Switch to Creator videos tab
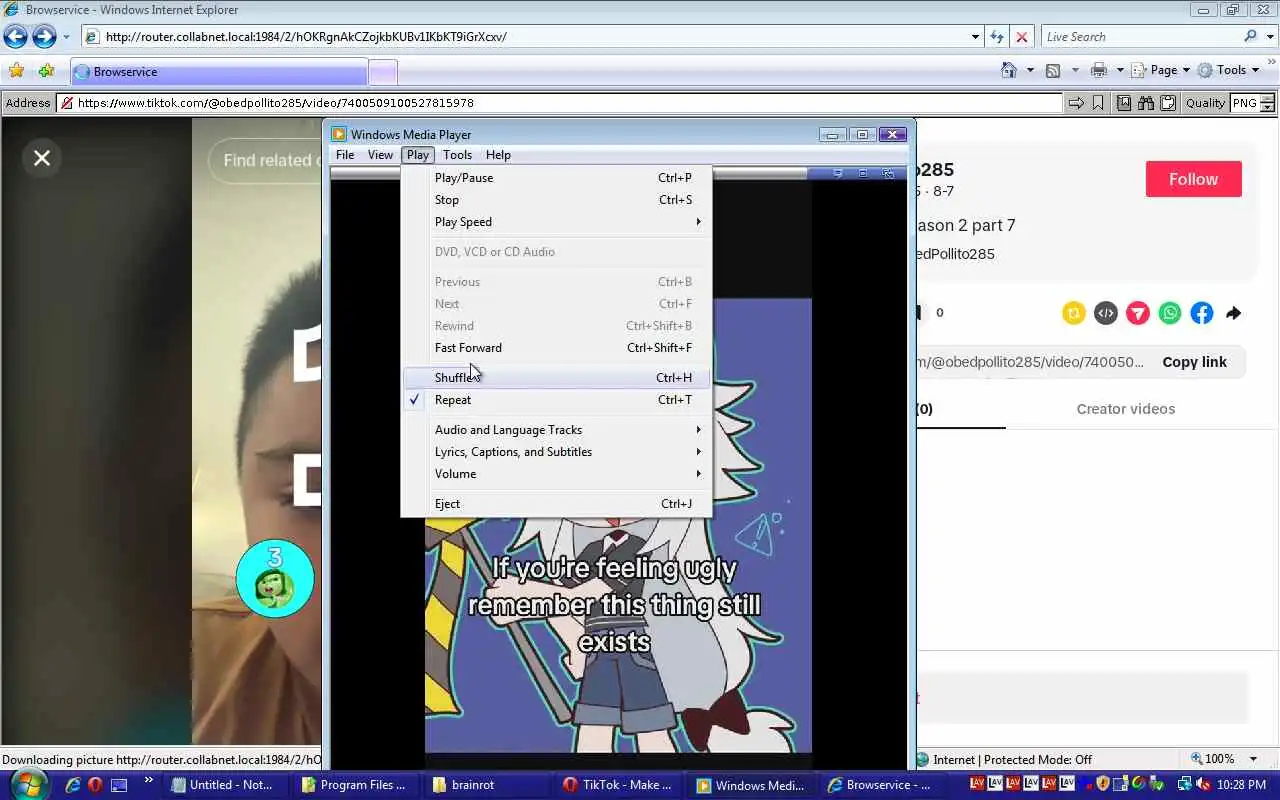 1126,409
